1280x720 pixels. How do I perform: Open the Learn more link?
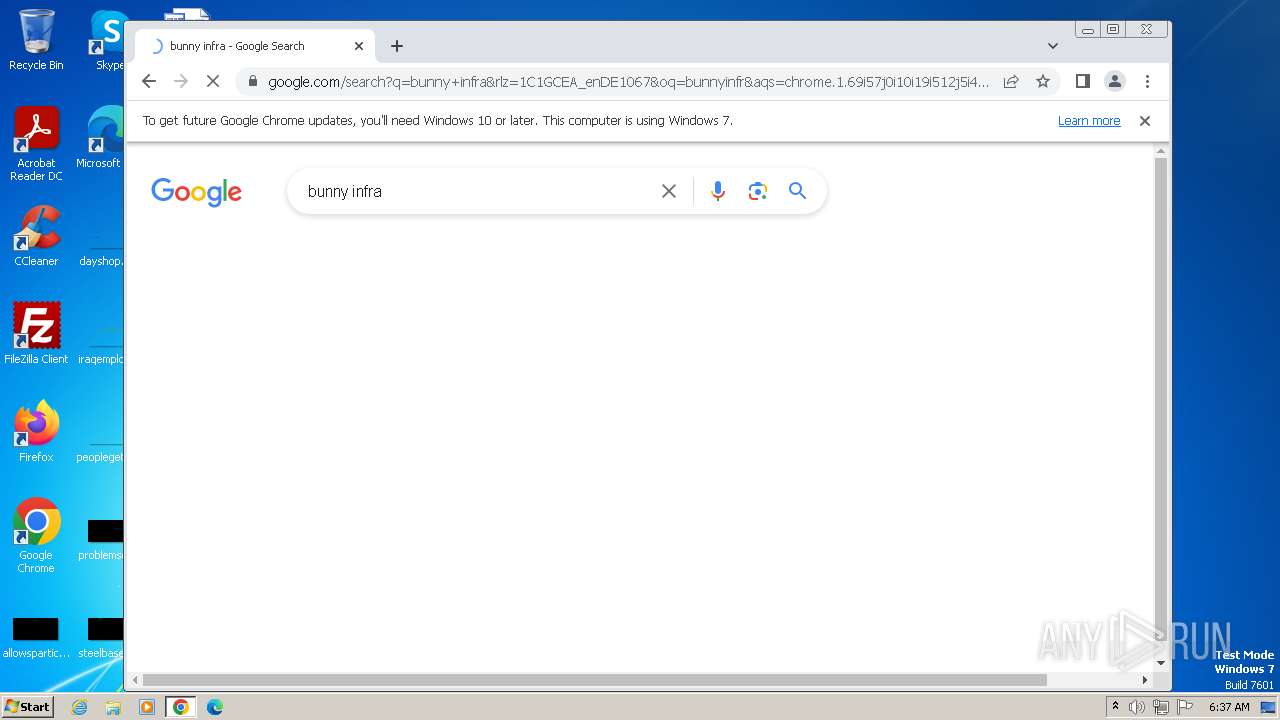pos(1089,121)
